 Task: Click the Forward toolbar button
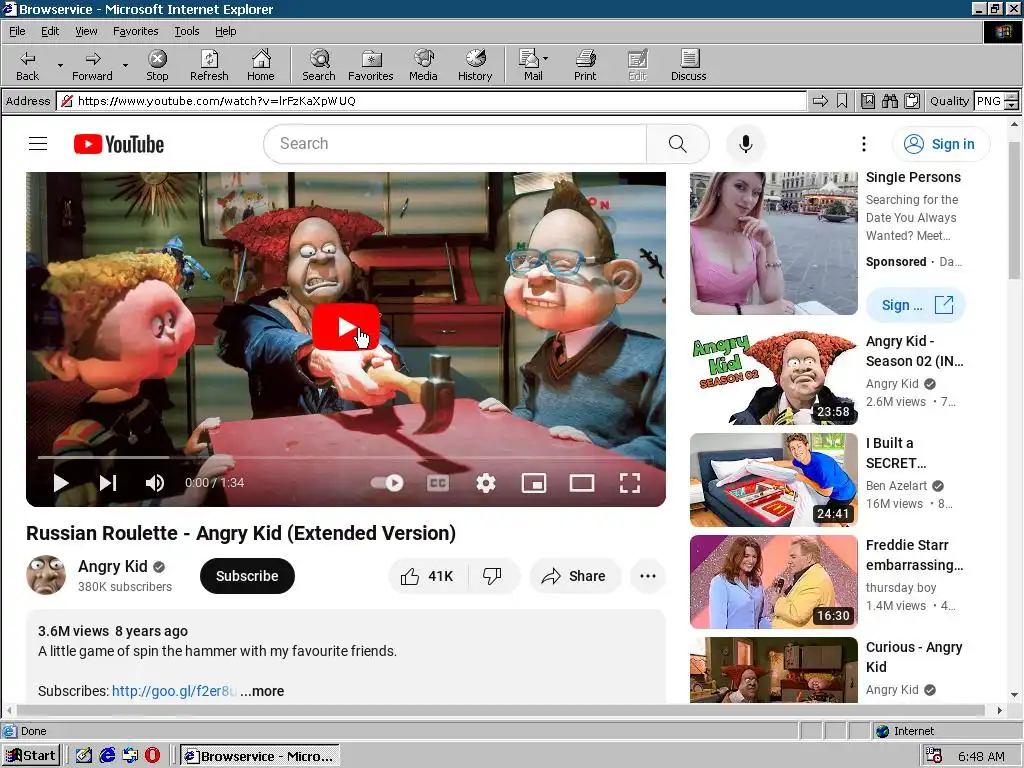[x=92, y=65]
